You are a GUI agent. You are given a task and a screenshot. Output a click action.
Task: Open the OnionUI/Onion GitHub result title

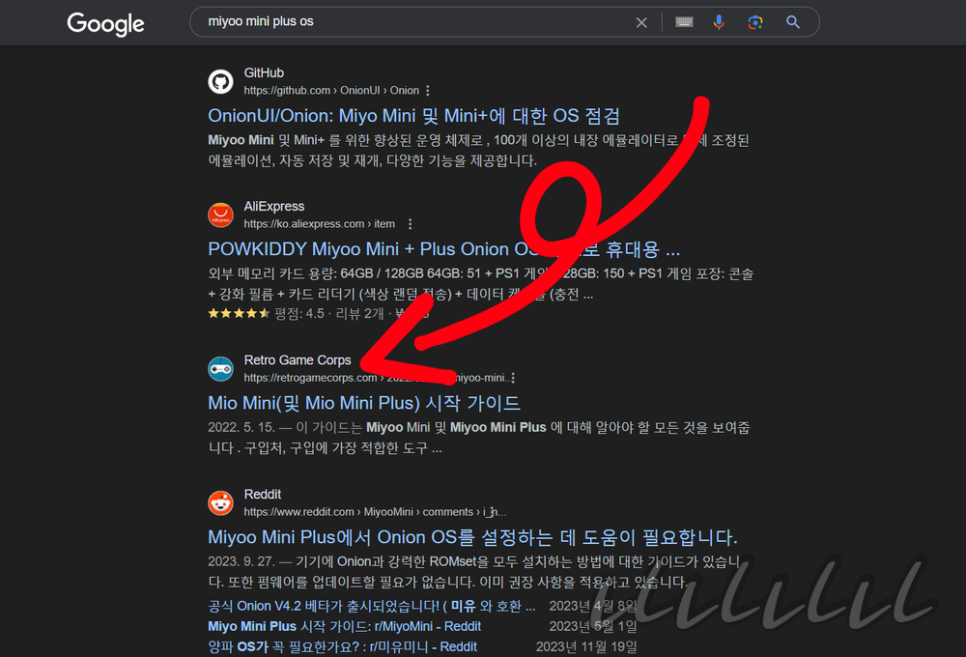click(x=413, y=116)
